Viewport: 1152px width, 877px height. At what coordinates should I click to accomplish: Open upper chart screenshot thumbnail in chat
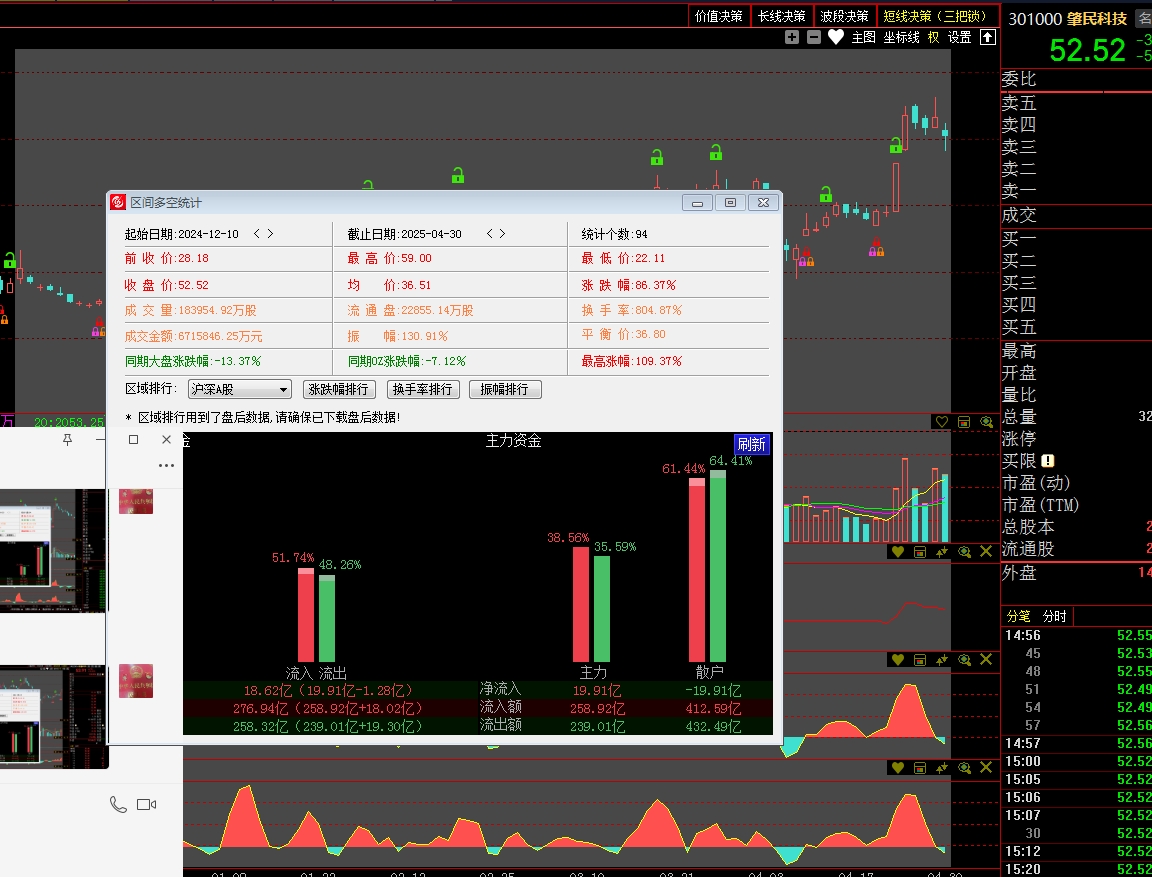[x=53, y=550]
